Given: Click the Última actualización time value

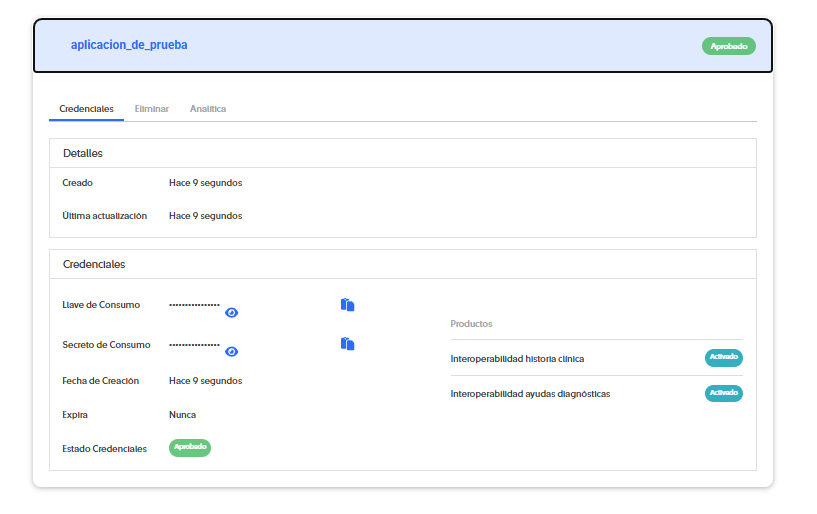Looking at the screenshot, I should (x=205, y=216).
